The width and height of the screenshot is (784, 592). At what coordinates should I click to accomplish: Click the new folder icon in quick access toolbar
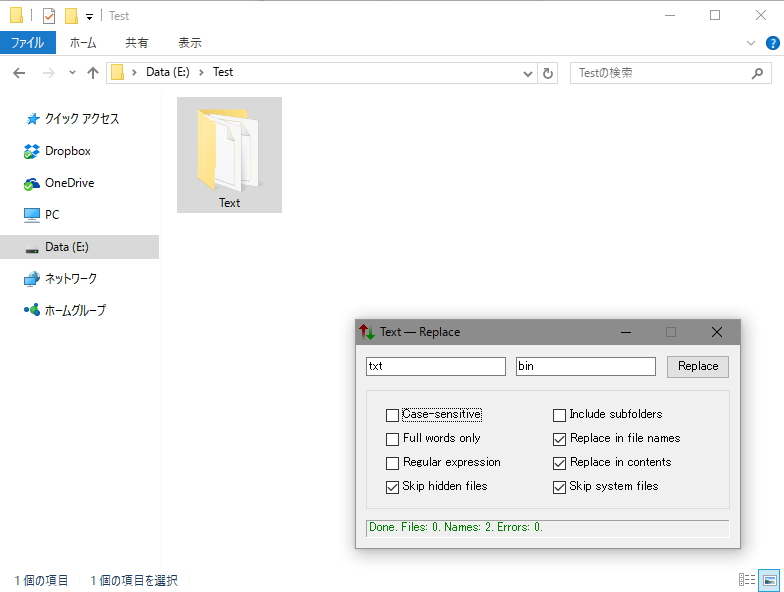click(71, 16)
